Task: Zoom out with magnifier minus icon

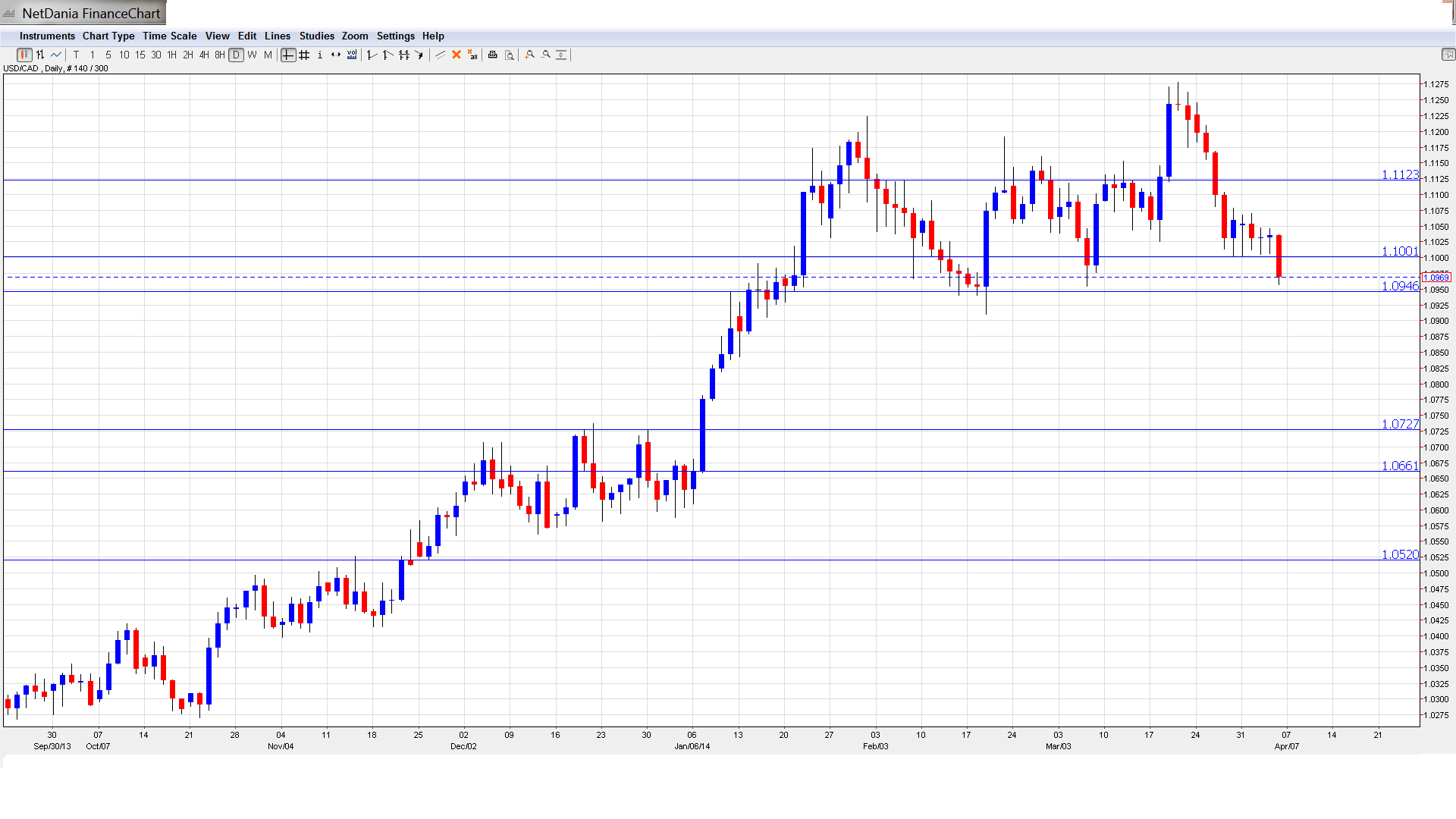Action: [x=546, y=55]
